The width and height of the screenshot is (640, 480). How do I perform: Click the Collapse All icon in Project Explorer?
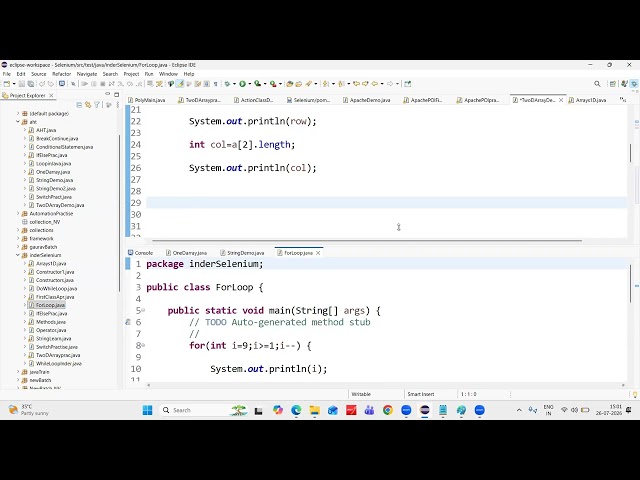tap(79, 105)
